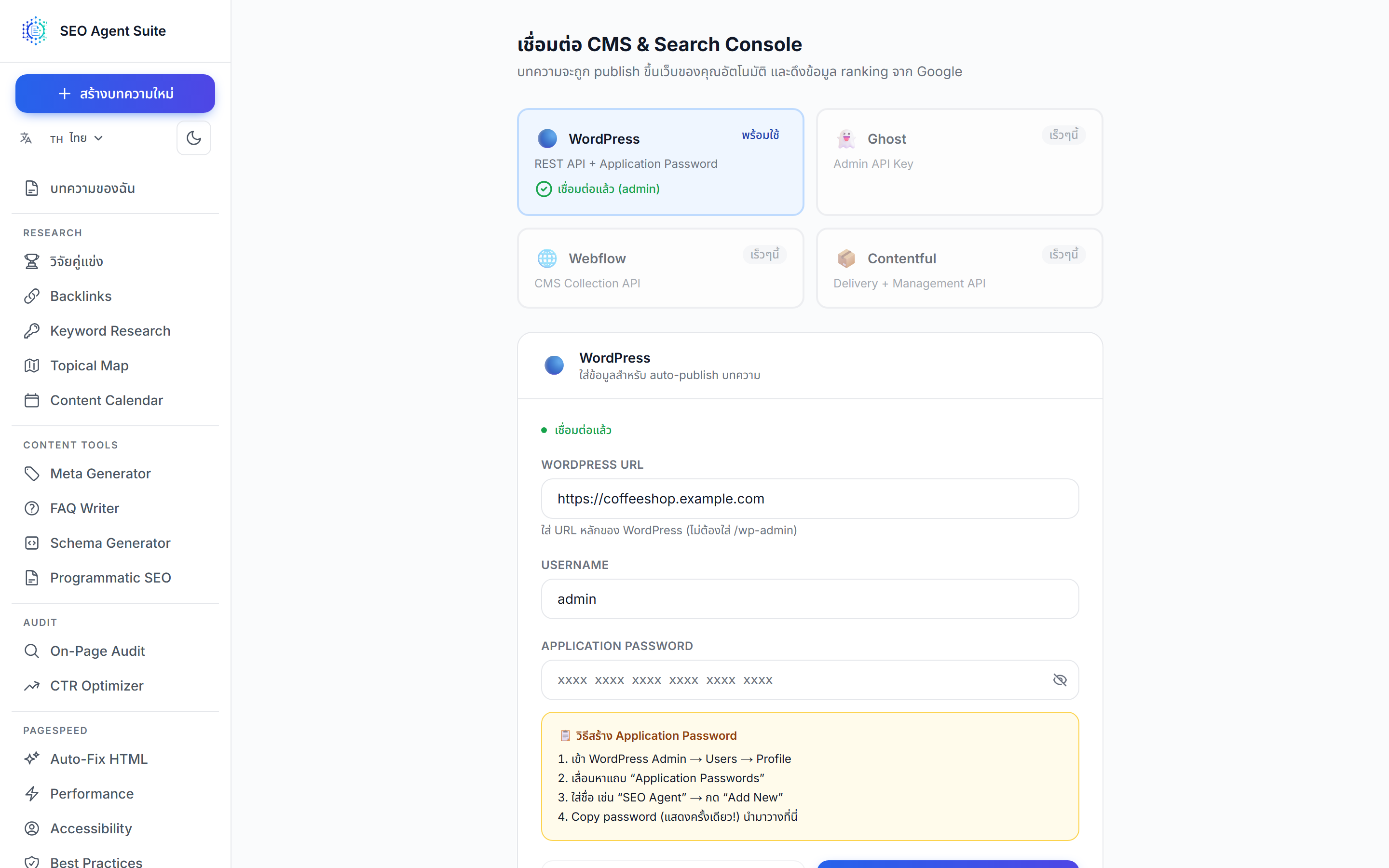Open CTR Optimizer
1389x868 pixels.
point(115,686)
